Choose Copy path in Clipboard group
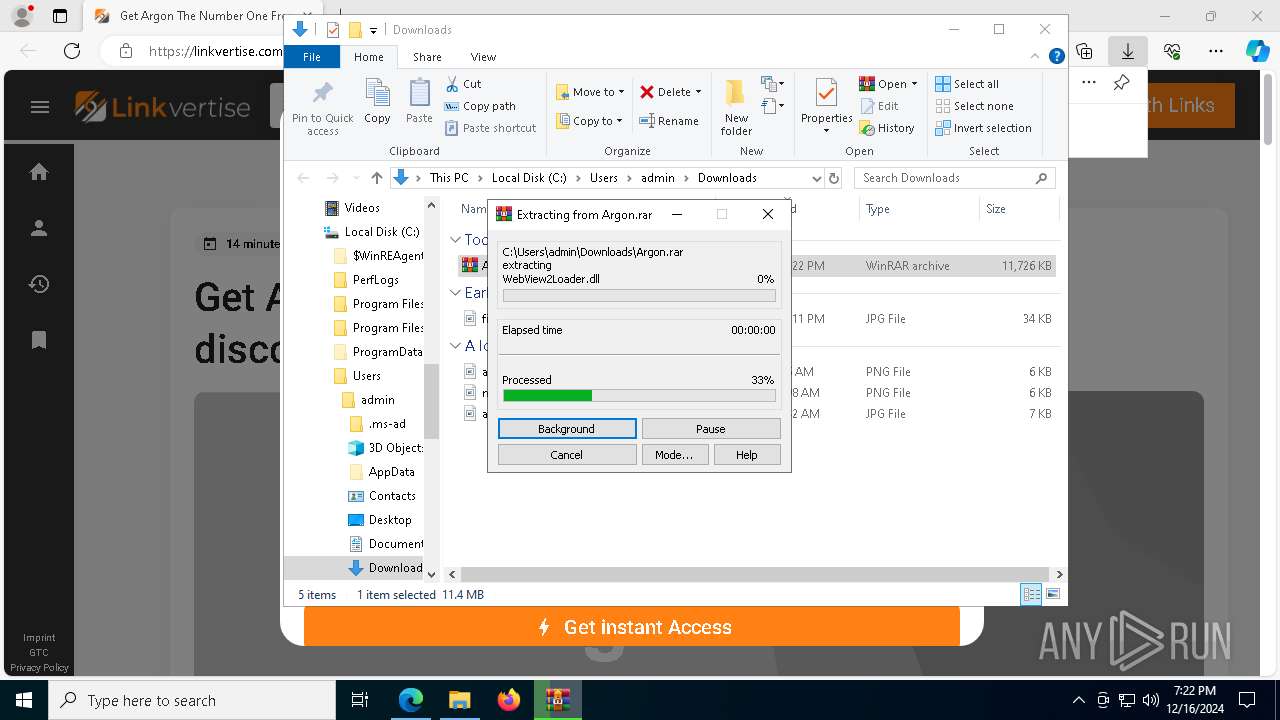Screen dimensions: 1280x720 [x=480, y=106]
